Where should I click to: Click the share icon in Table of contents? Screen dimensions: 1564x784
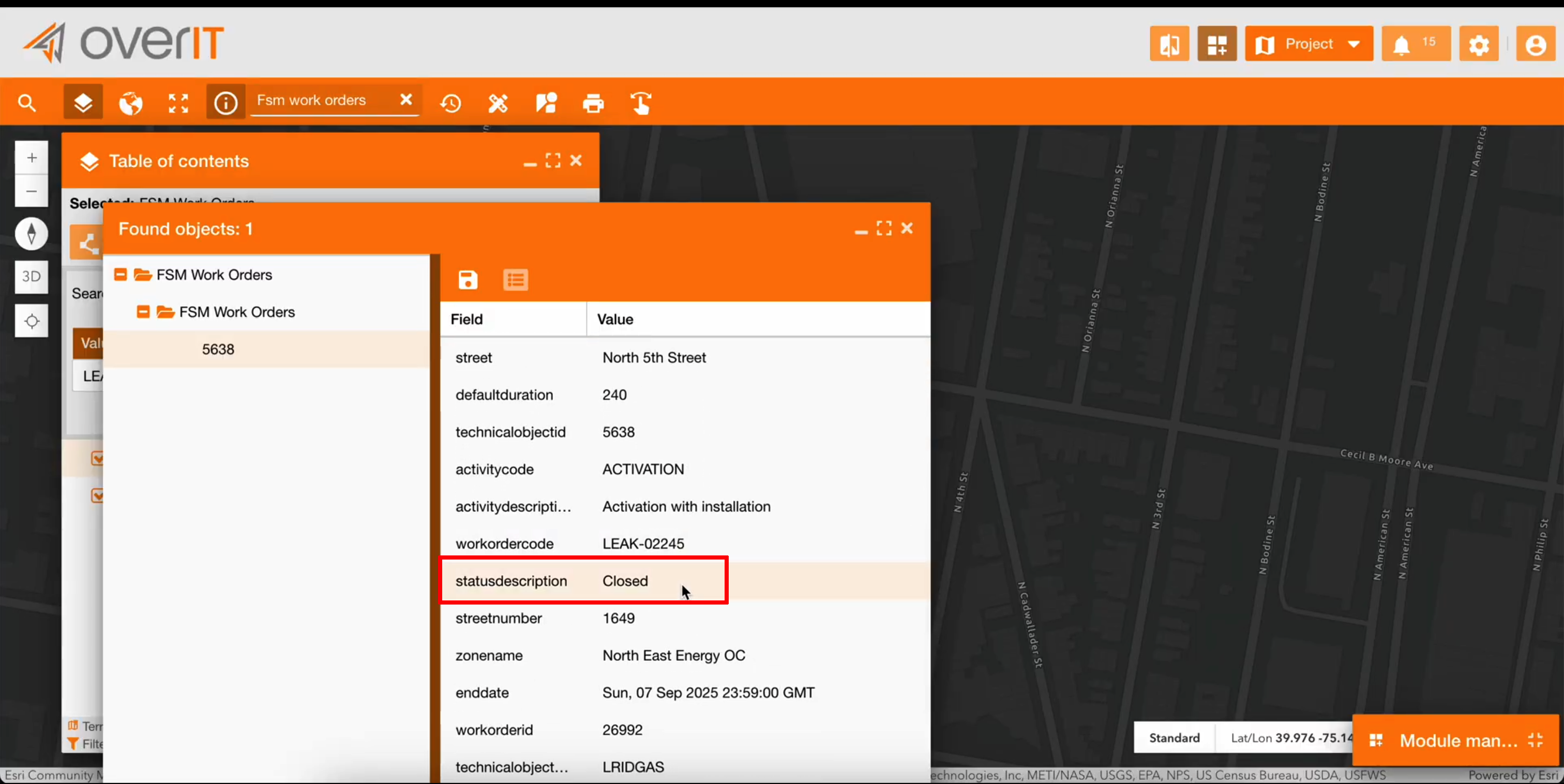point(87,243)
